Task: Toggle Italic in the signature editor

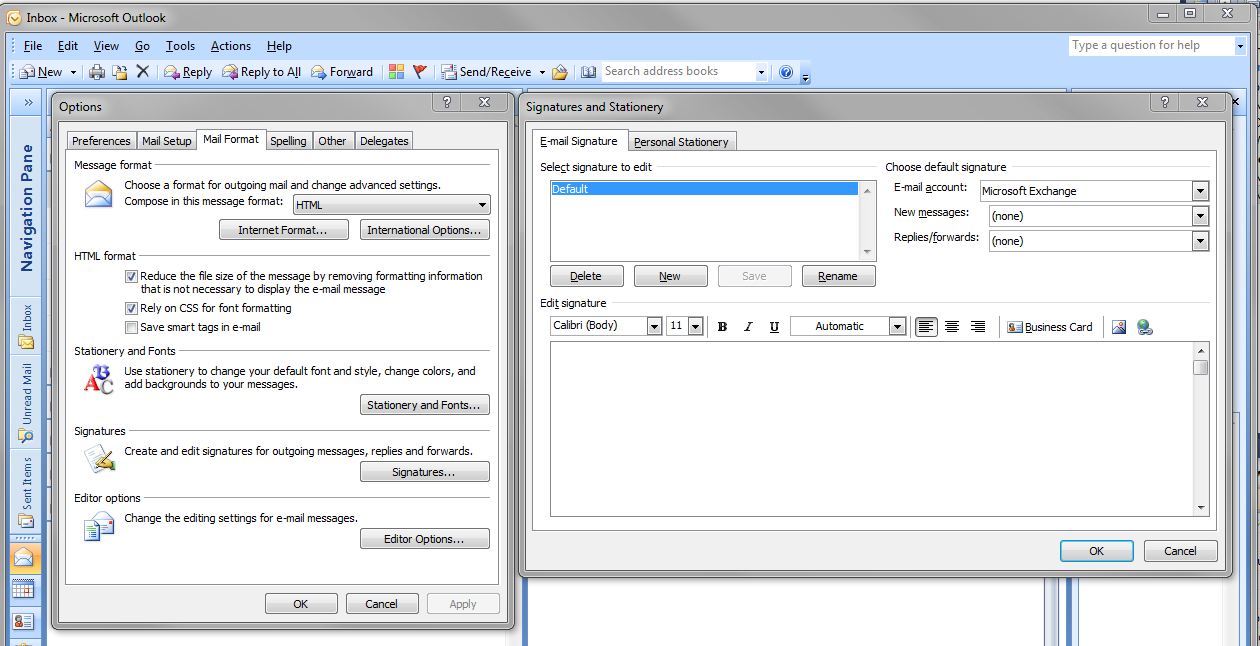Action: pos(748,327)
